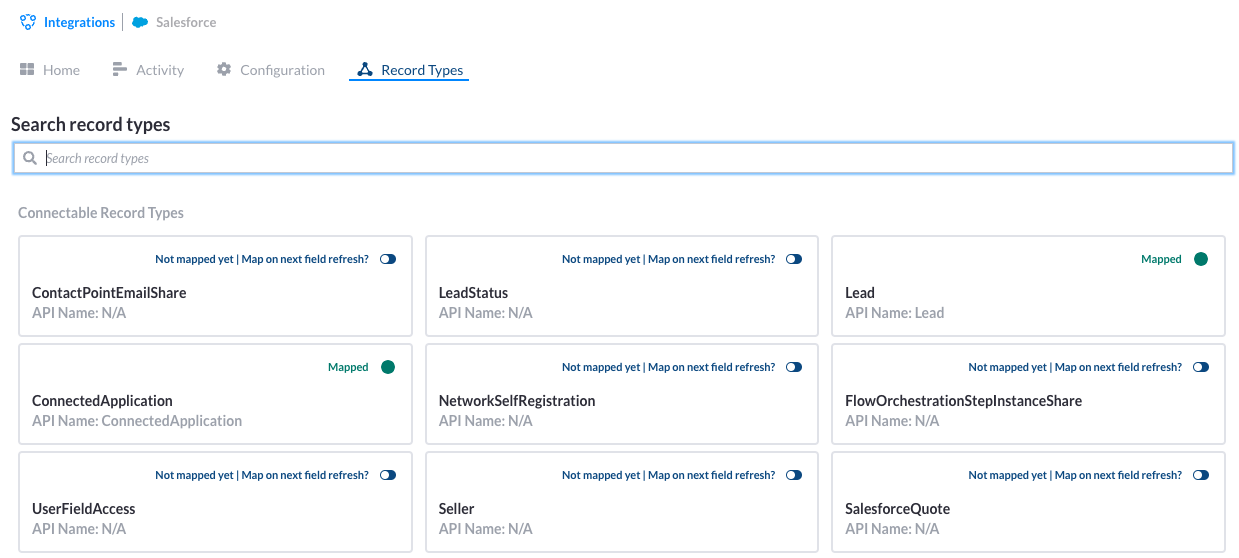1239x558 pixels.
Task: Go to the Home tab
Action: [x=50, y=70]
